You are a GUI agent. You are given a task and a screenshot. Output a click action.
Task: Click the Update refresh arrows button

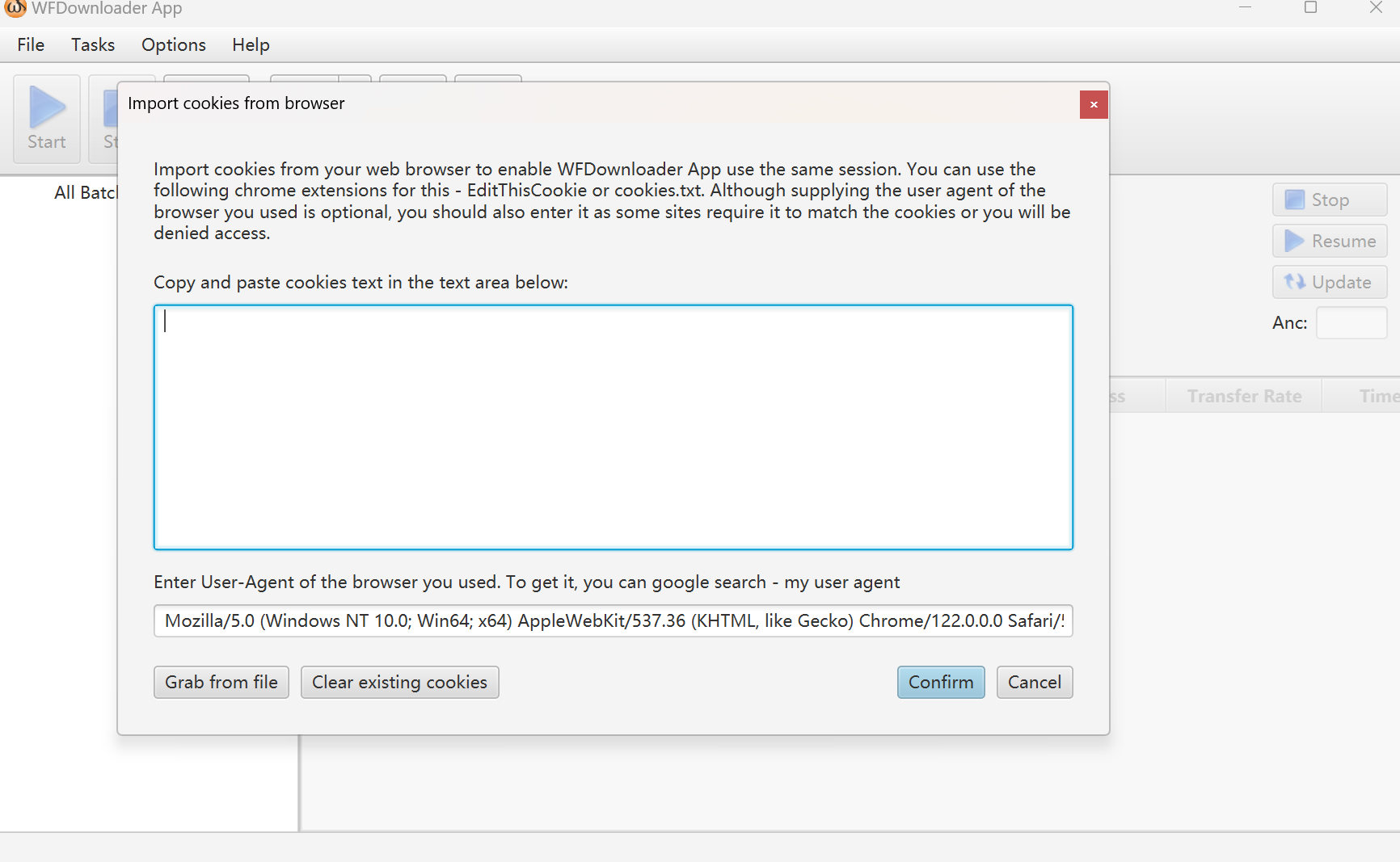(1330, 282)
